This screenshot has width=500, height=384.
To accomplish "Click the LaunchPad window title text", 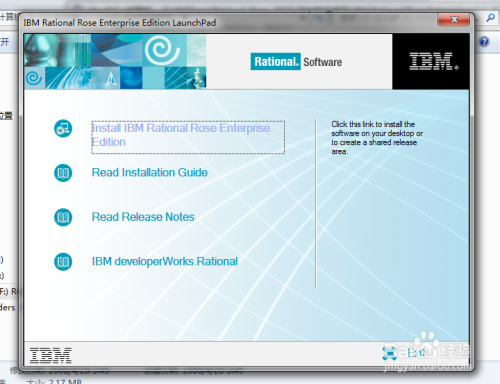I will pyautogui.click(x=120, y=23).
